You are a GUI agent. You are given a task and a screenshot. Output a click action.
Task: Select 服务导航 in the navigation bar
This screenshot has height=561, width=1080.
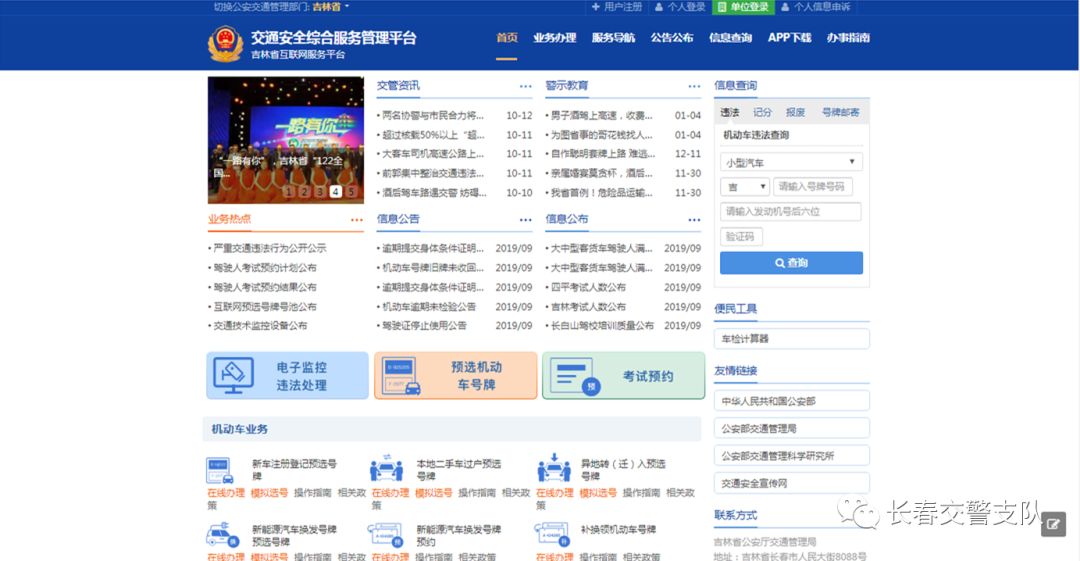pyautogui.click(x=613, y=38)
